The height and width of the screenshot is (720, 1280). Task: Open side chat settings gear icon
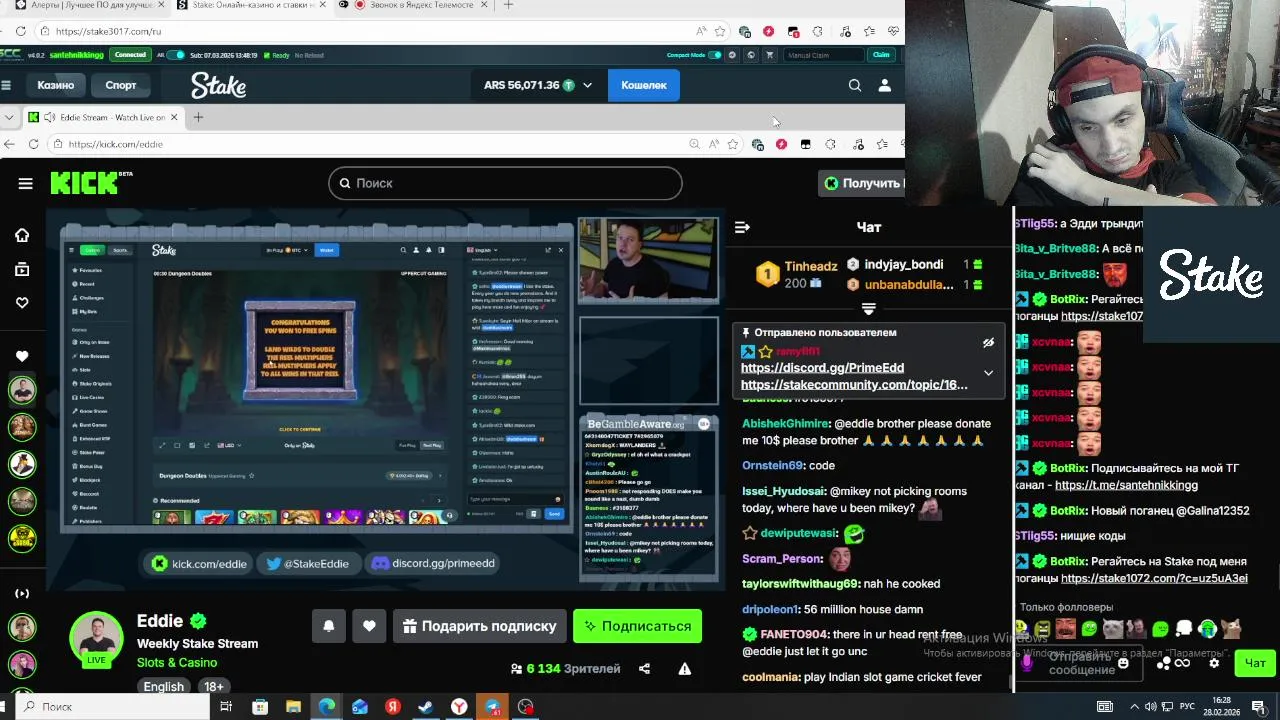1214,663
